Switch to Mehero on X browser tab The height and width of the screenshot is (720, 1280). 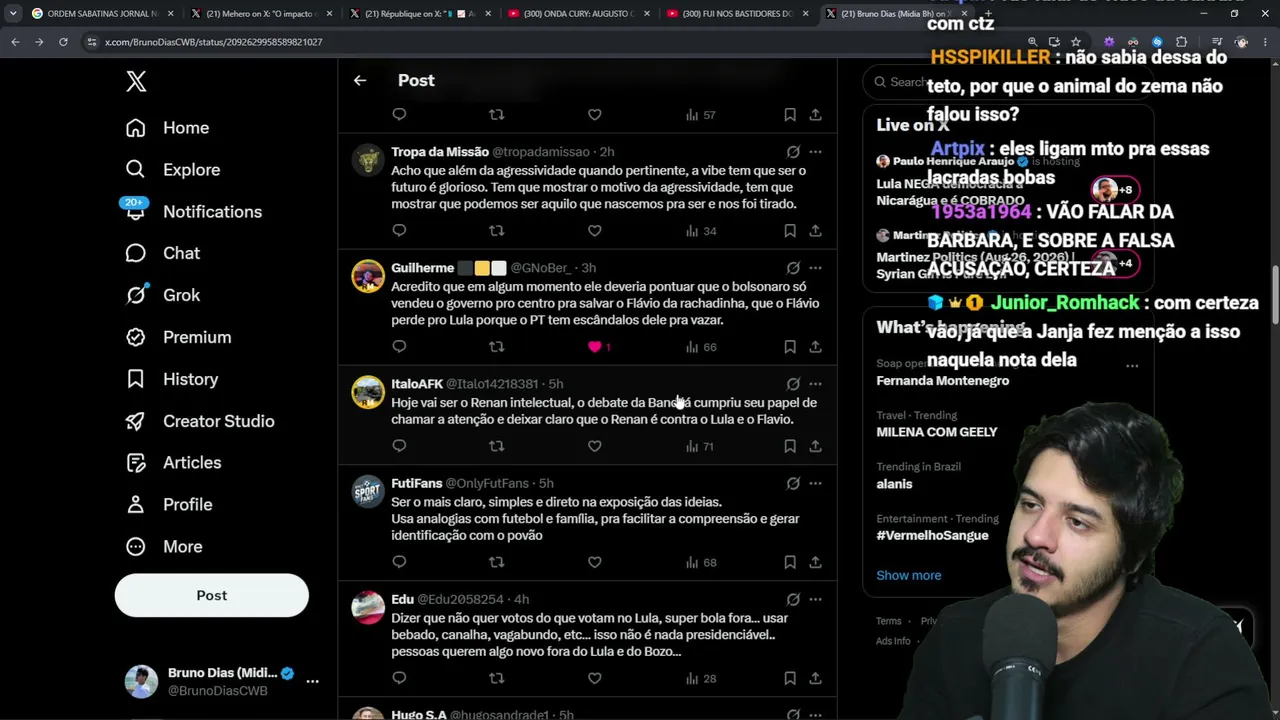pos(262,14)
